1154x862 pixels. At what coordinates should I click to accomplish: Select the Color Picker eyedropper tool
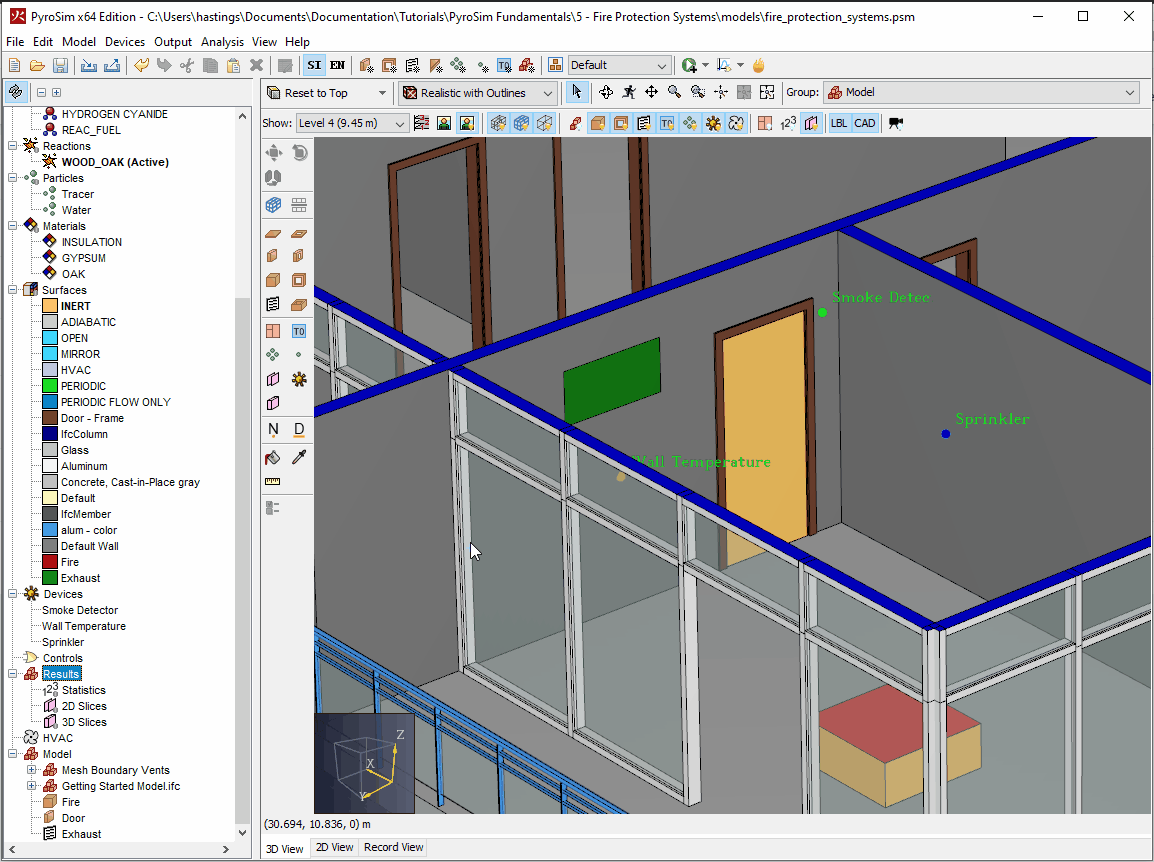click(299, 458)
